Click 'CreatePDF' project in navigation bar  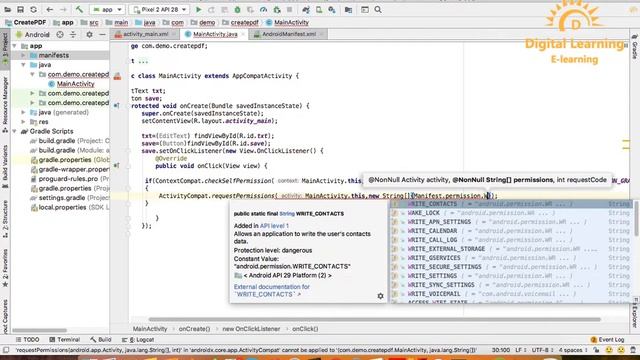(x=30, y=22)
